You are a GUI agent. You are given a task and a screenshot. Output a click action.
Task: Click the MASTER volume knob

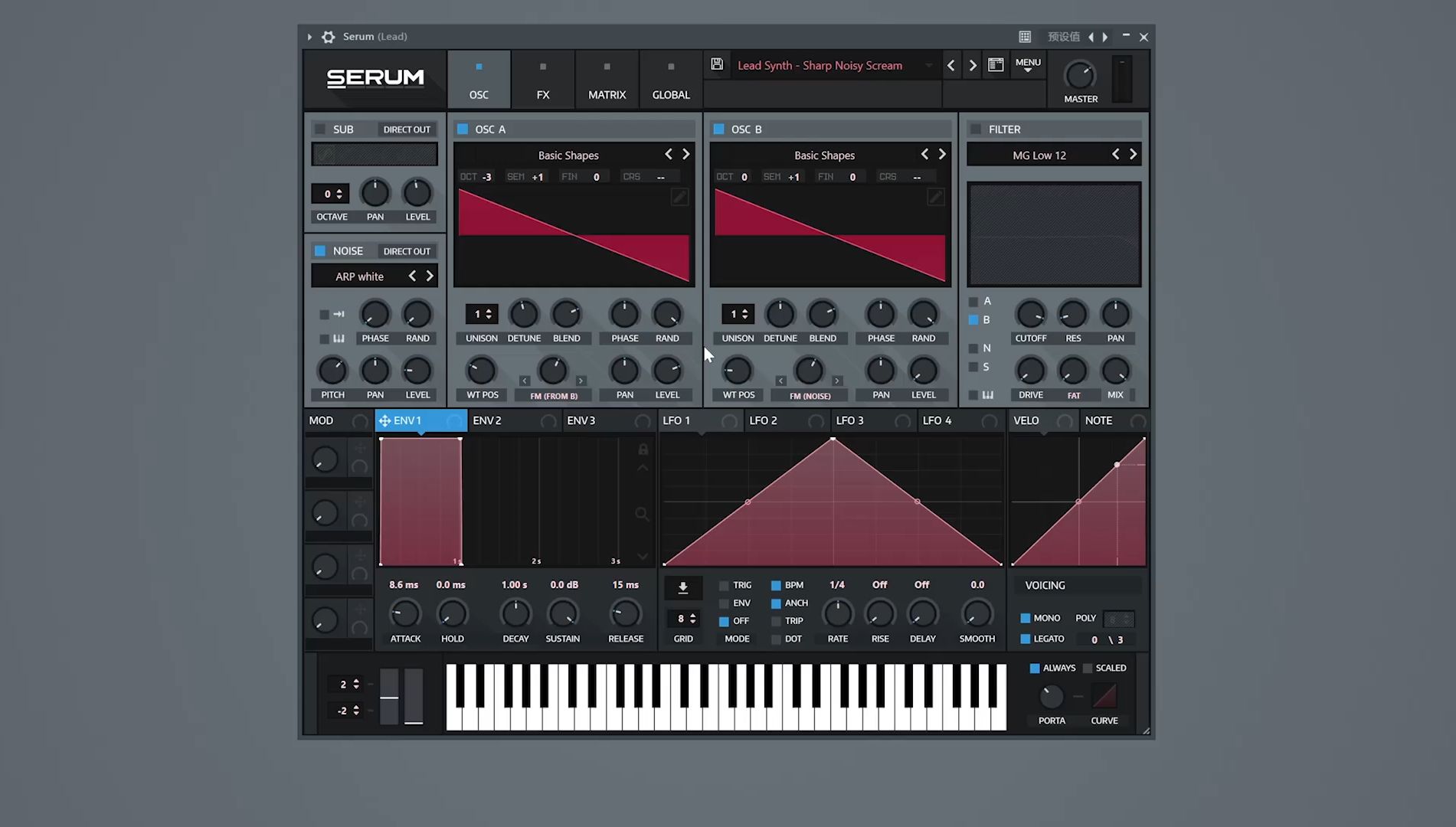pos(1080,75)
